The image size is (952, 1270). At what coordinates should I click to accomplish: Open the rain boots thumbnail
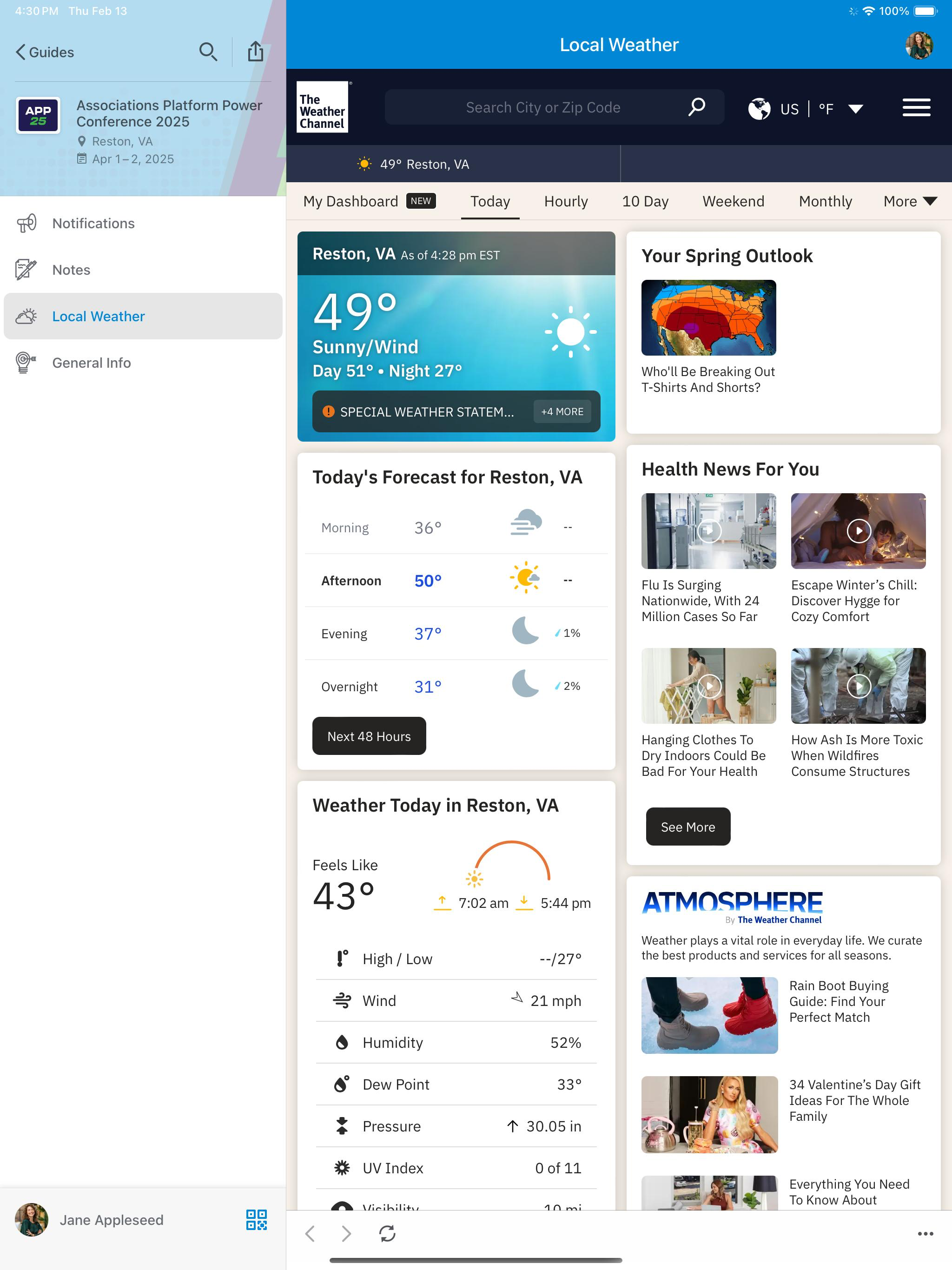coord(709,1016)
